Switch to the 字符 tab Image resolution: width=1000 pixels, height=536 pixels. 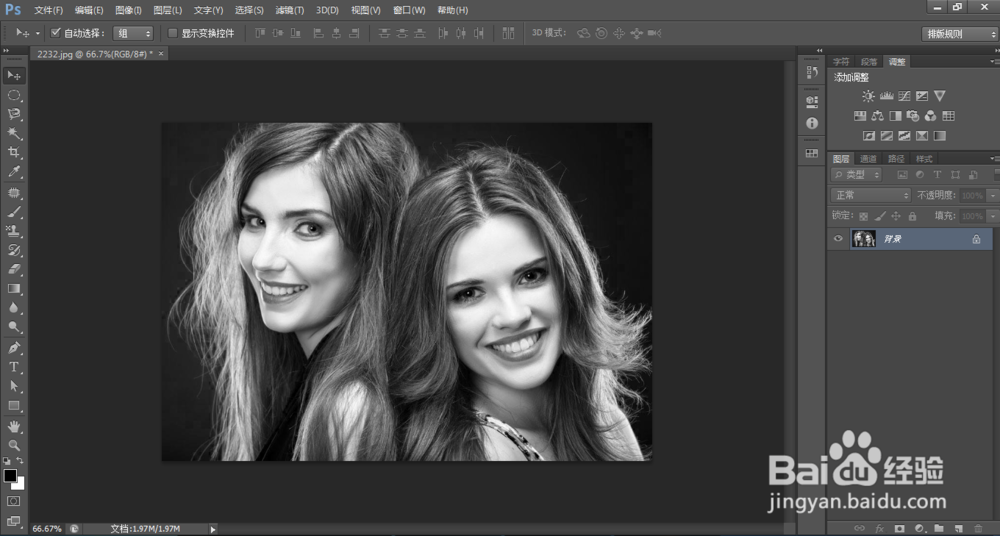(x=841, y=62)
